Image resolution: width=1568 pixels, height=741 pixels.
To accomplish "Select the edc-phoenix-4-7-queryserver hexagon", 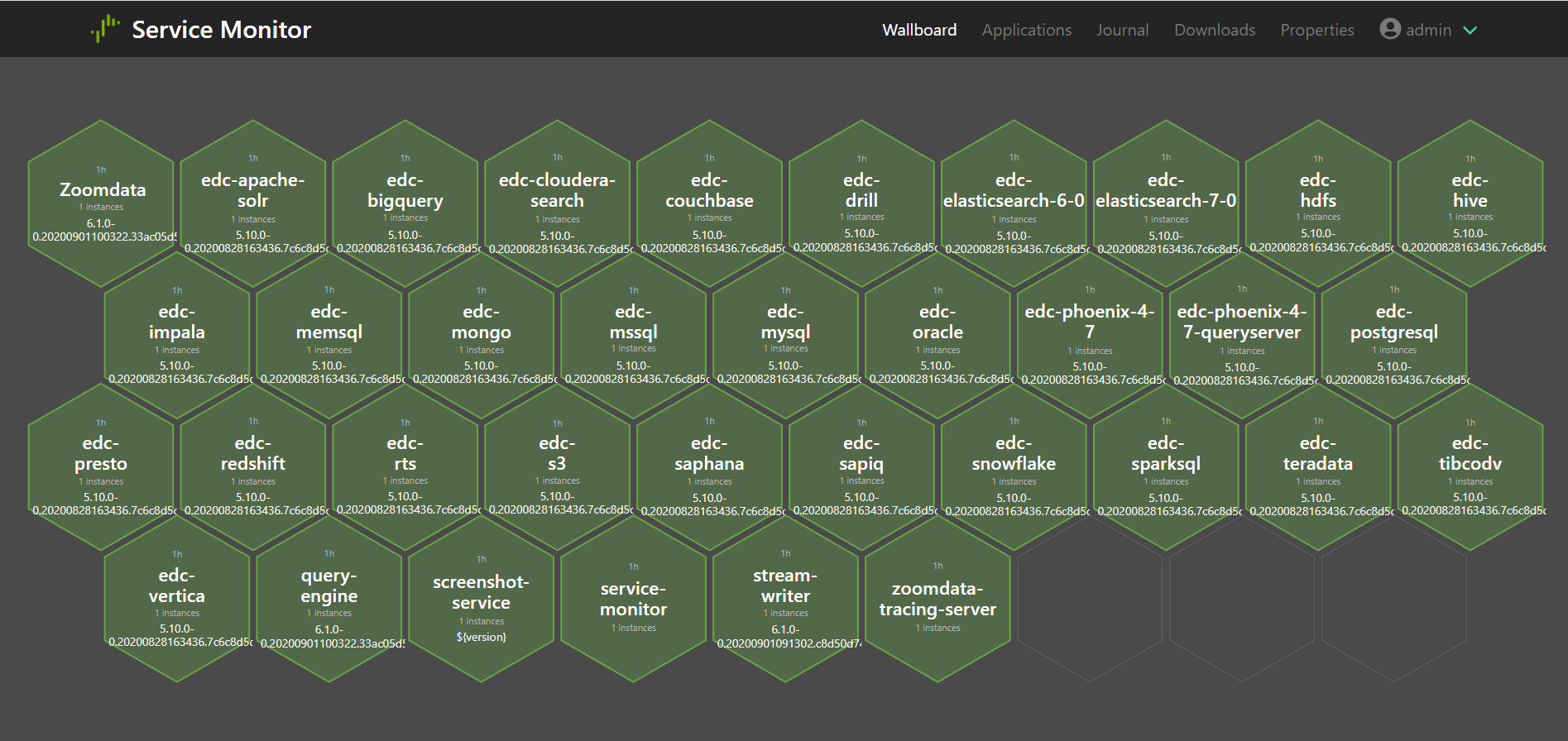I will pos(1243,335).
